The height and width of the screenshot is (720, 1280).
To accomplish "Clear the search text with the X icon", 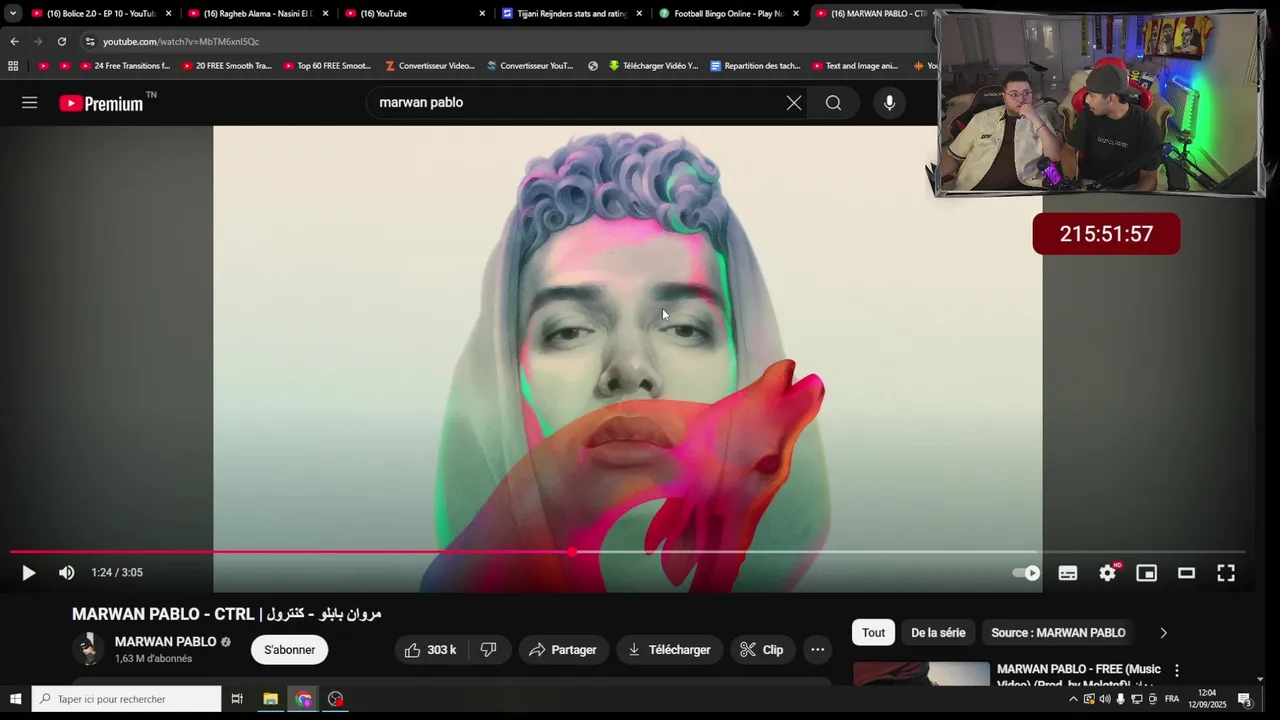I will pos(794,102).
